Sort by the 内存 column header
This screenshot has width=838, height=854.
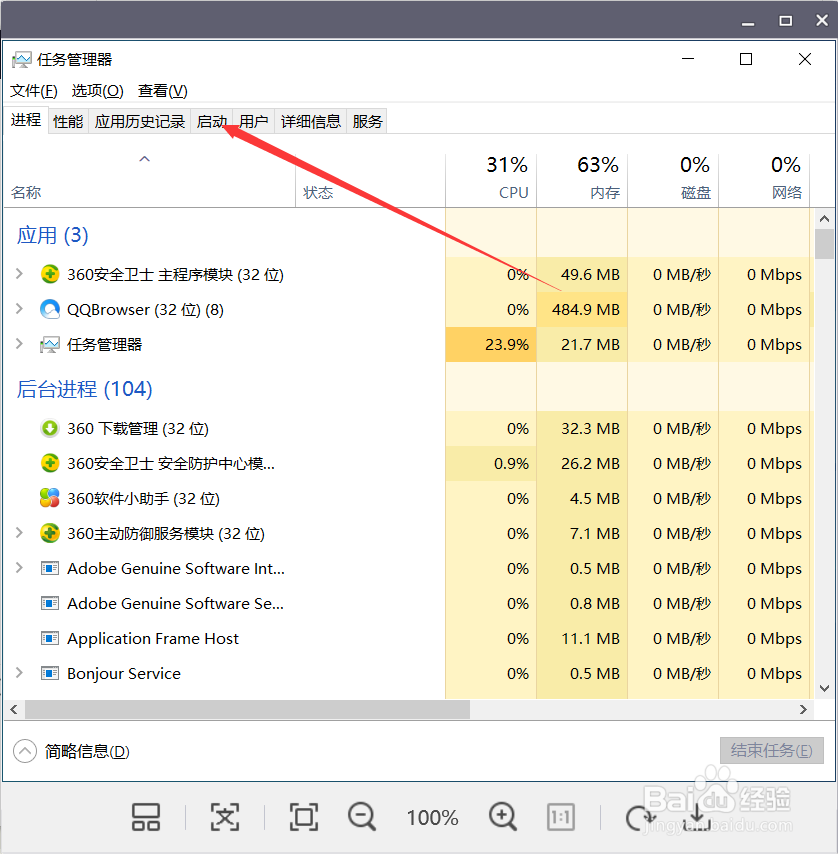pos(582,180)
